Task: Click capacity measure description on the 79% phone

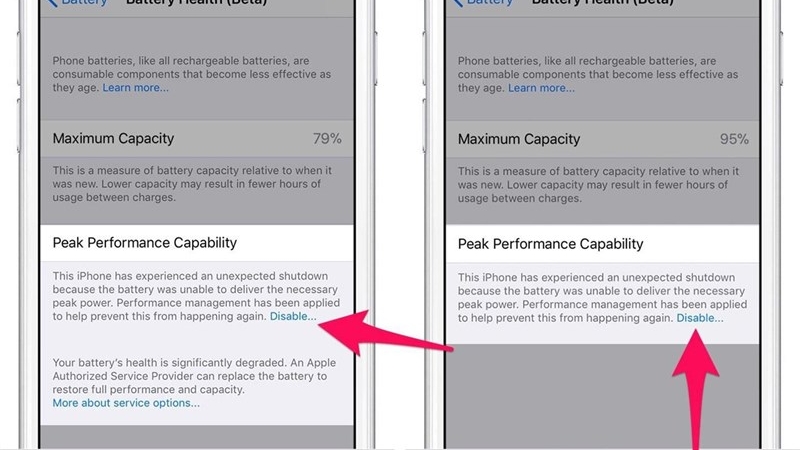Action: [192, 184]
